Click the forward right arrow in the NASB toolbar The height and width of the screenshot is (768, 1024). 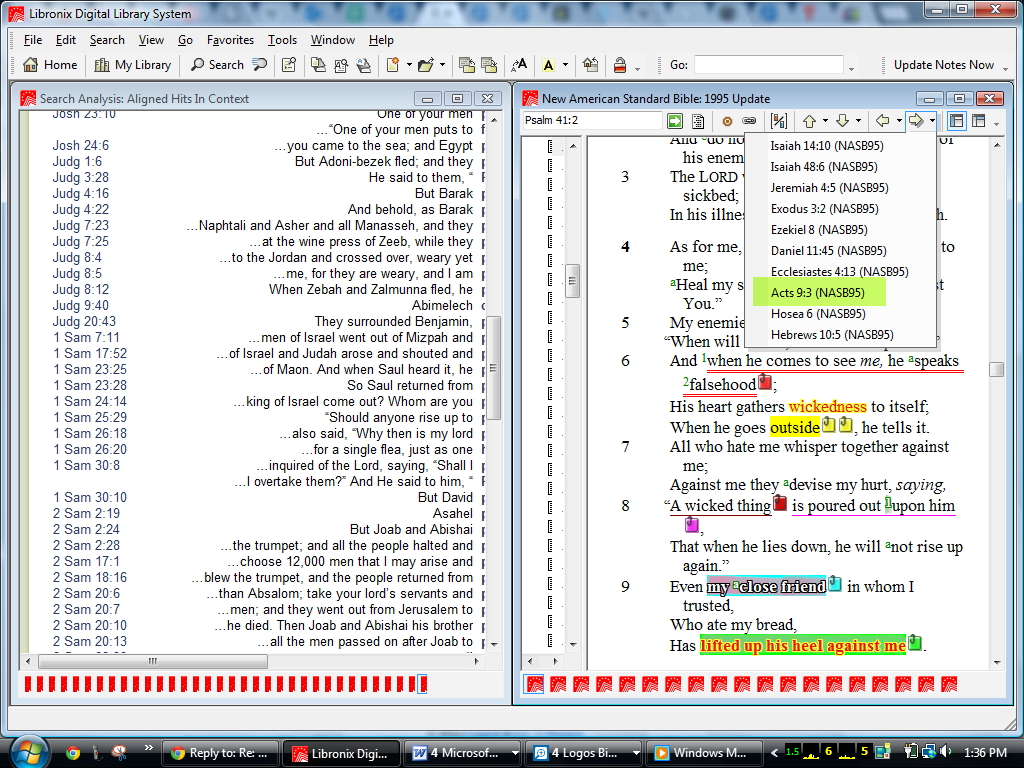coord(916,121)
